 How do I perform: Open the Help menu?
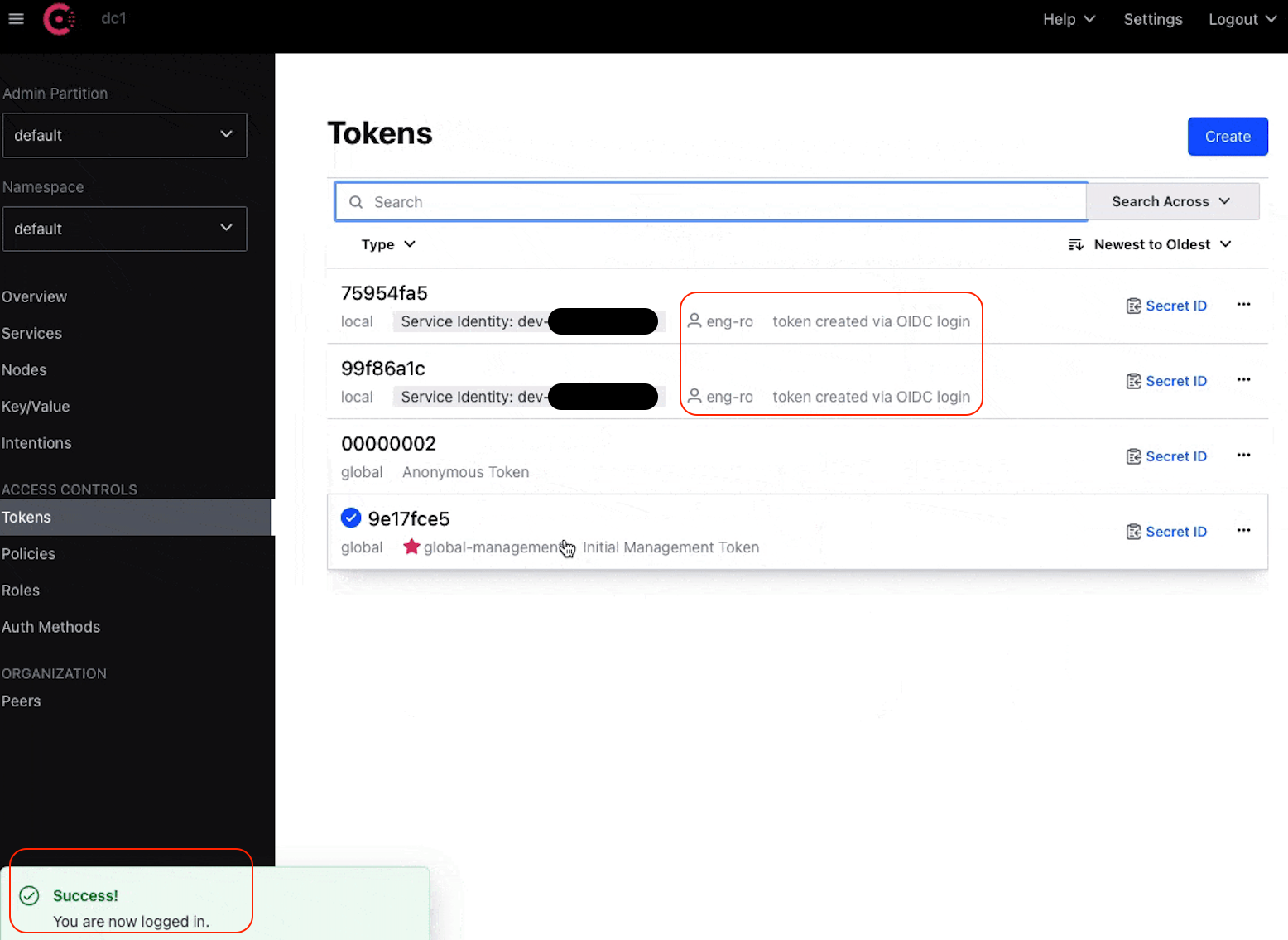(x=1068, y=19)
